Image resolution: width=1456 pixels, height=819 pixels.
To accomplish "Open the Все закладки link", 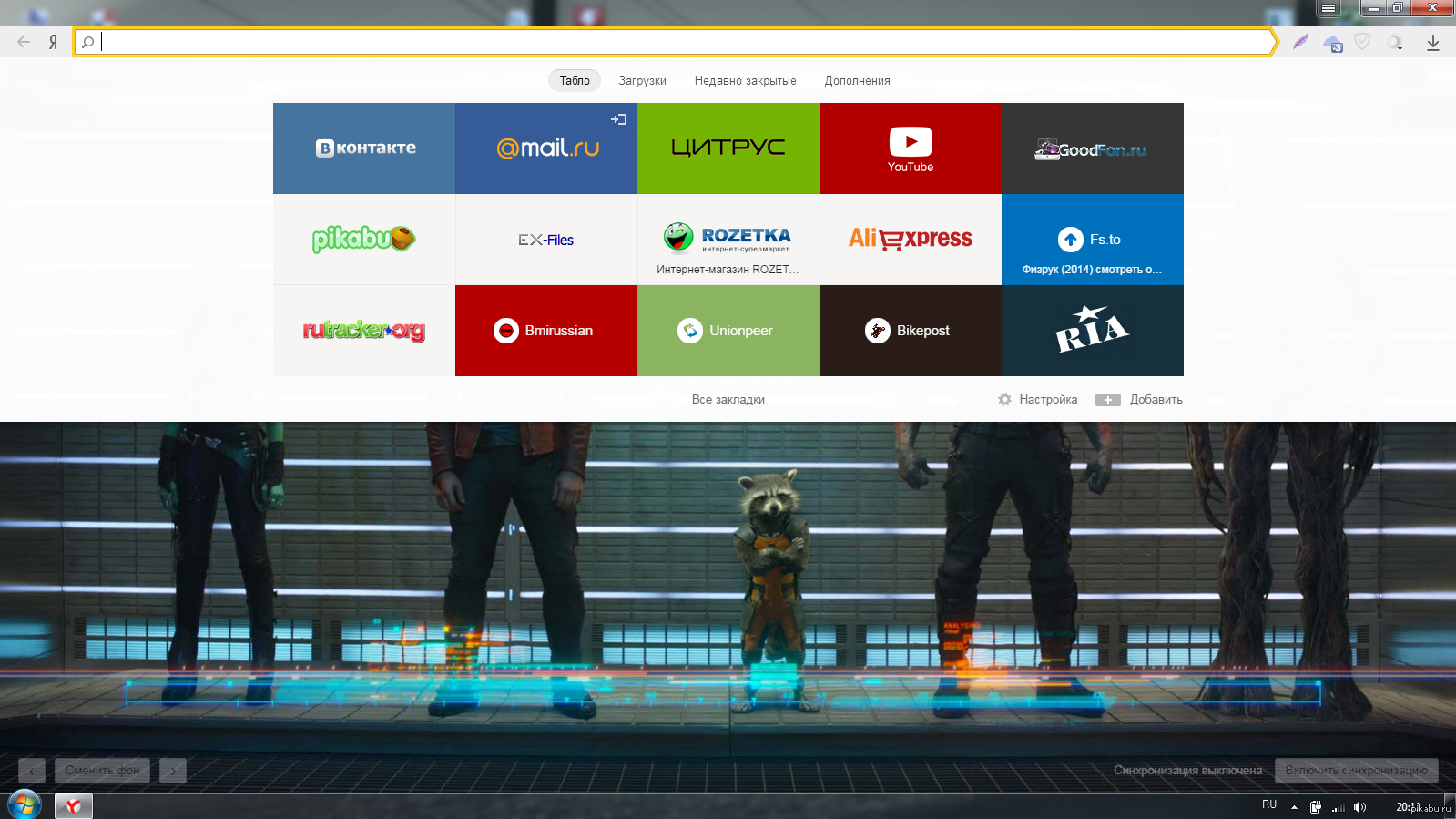I will (x=728, y=399).
